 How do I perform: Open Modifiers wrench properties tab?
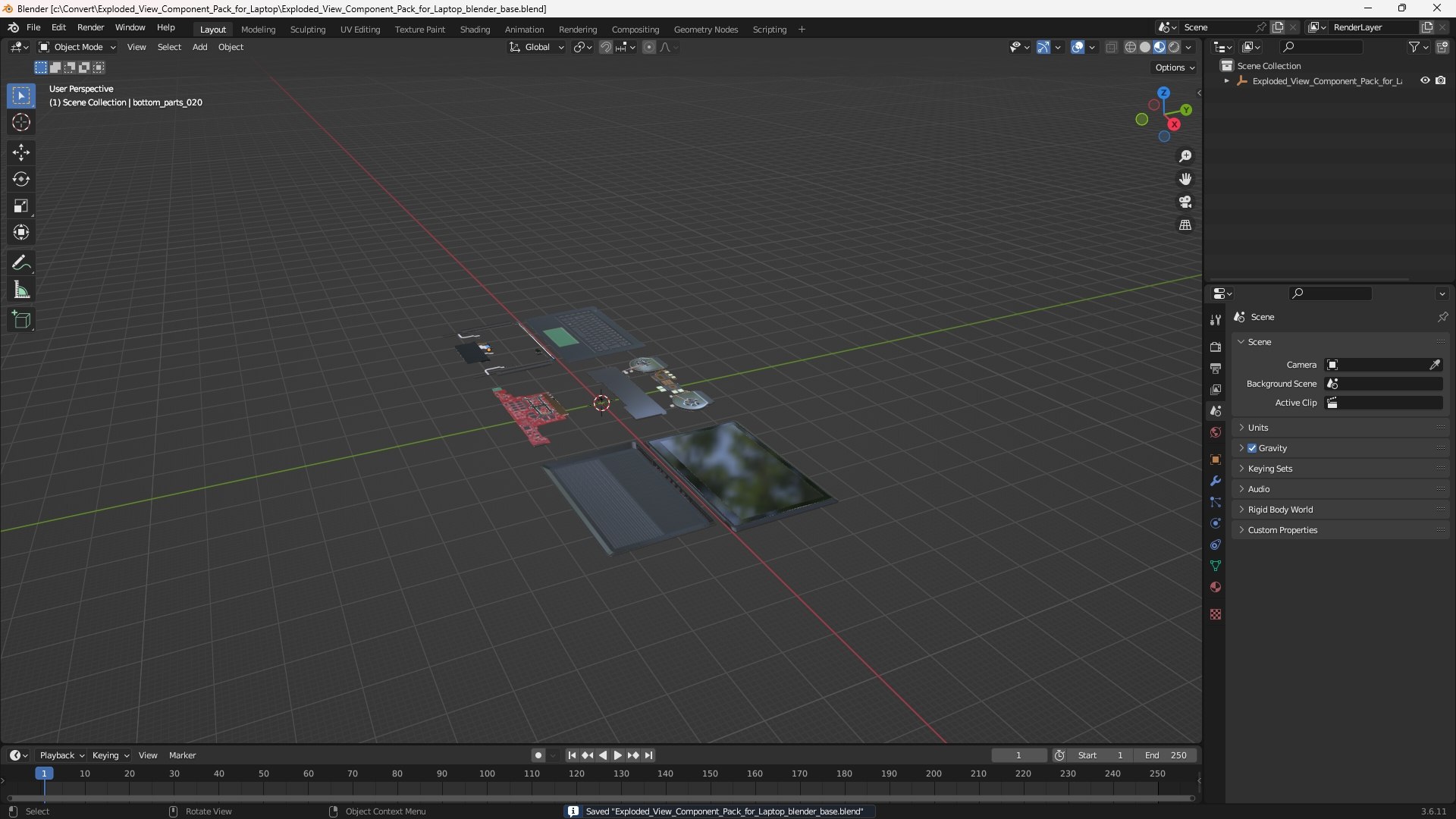[1216, 481]
